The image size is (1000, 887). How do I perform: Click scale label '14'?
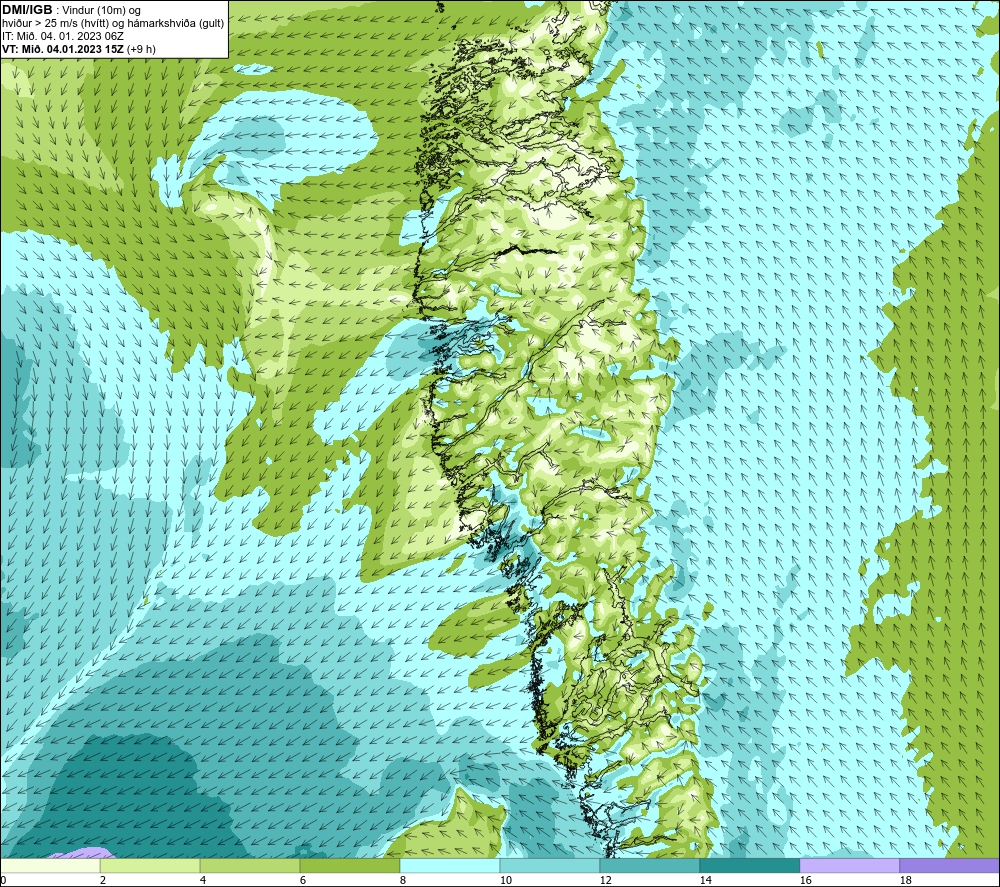[705, 880]
